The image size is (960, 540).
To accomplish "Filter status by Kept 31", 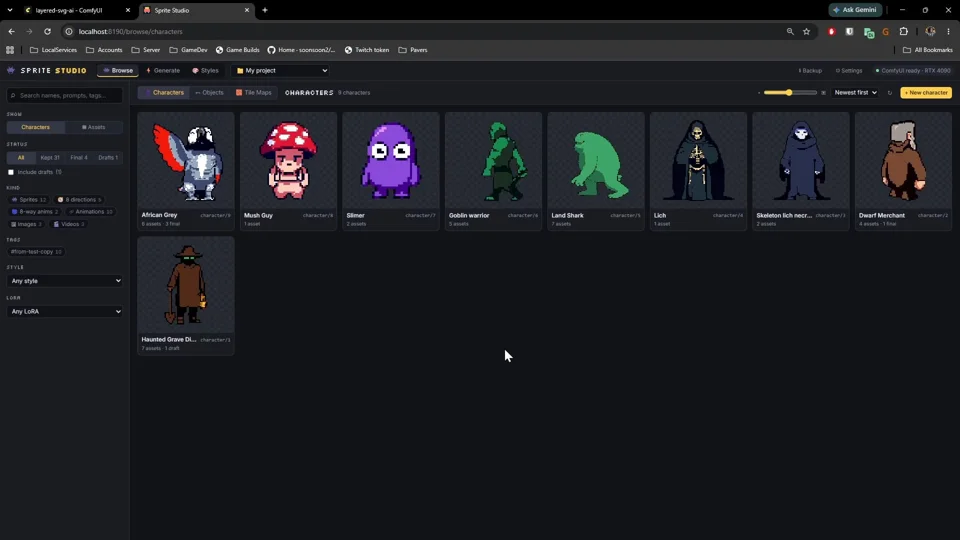I will point(50,158).
